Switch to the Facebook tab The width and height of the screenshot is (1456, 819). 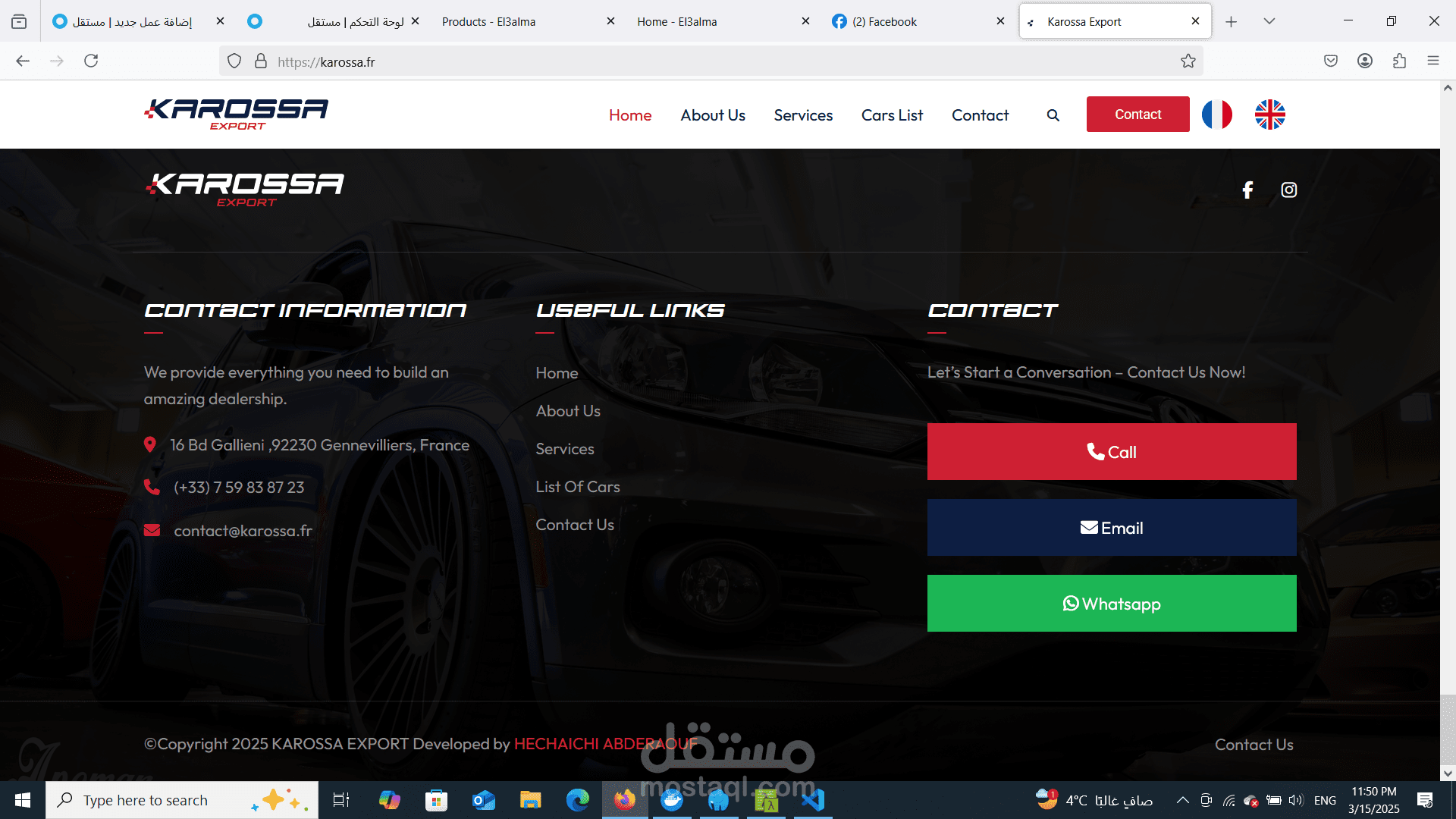tap(883, 22)
